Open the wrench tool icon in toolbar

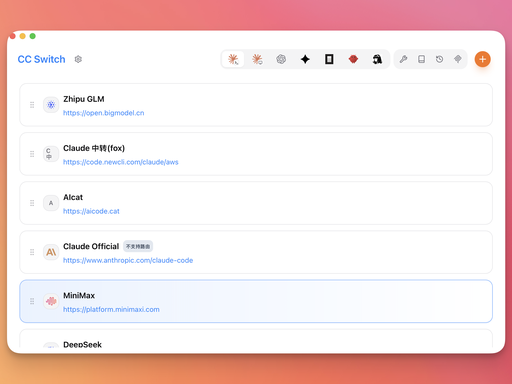click(403, 59)
